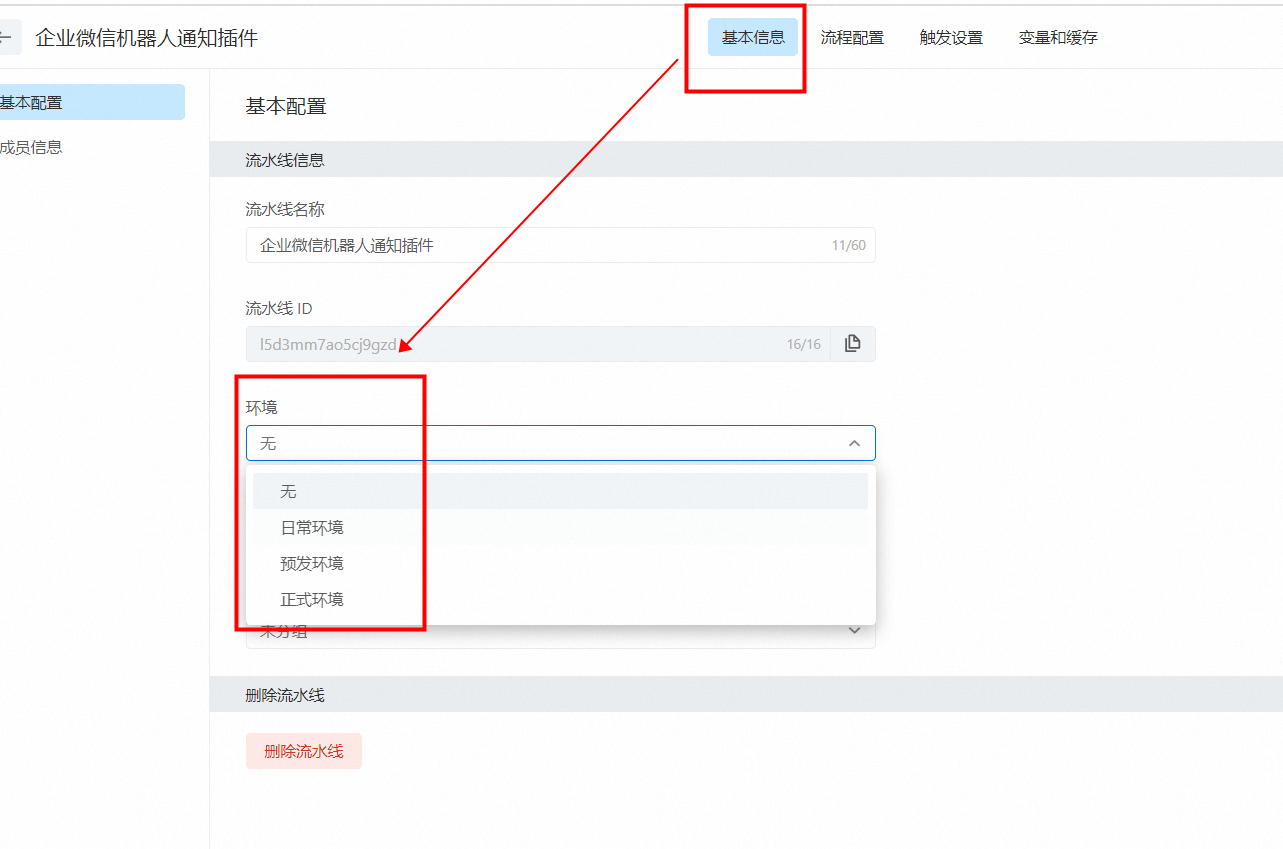Open the 流程配置 tab

(x=852, y=38)
